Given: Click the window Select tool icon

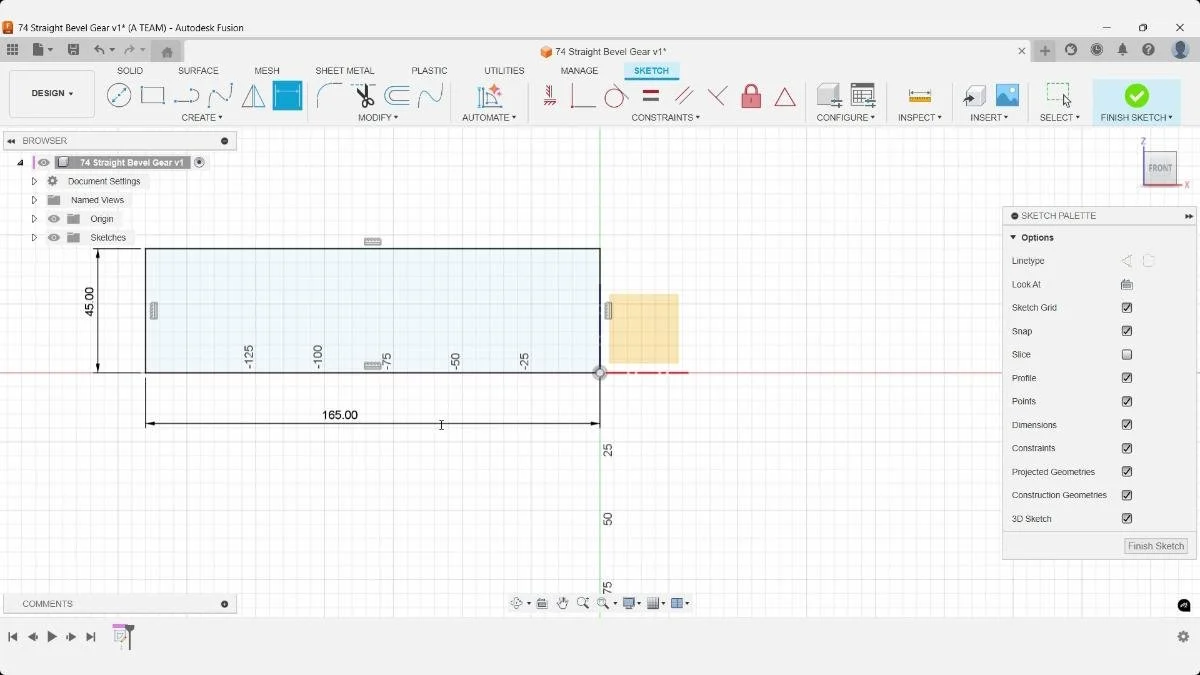Looking at the screenshot, I should coord(1059,96).
